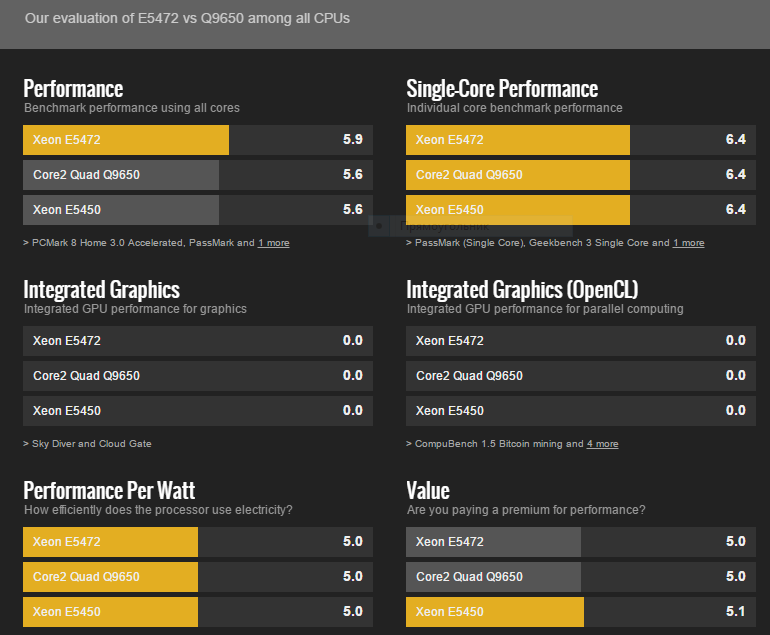Image resolution: width=770 pixels, height=635 pixels.
Task: Select Core2 Quad Q9650 row in Integrated Graphics
Action: click(198, 376)
